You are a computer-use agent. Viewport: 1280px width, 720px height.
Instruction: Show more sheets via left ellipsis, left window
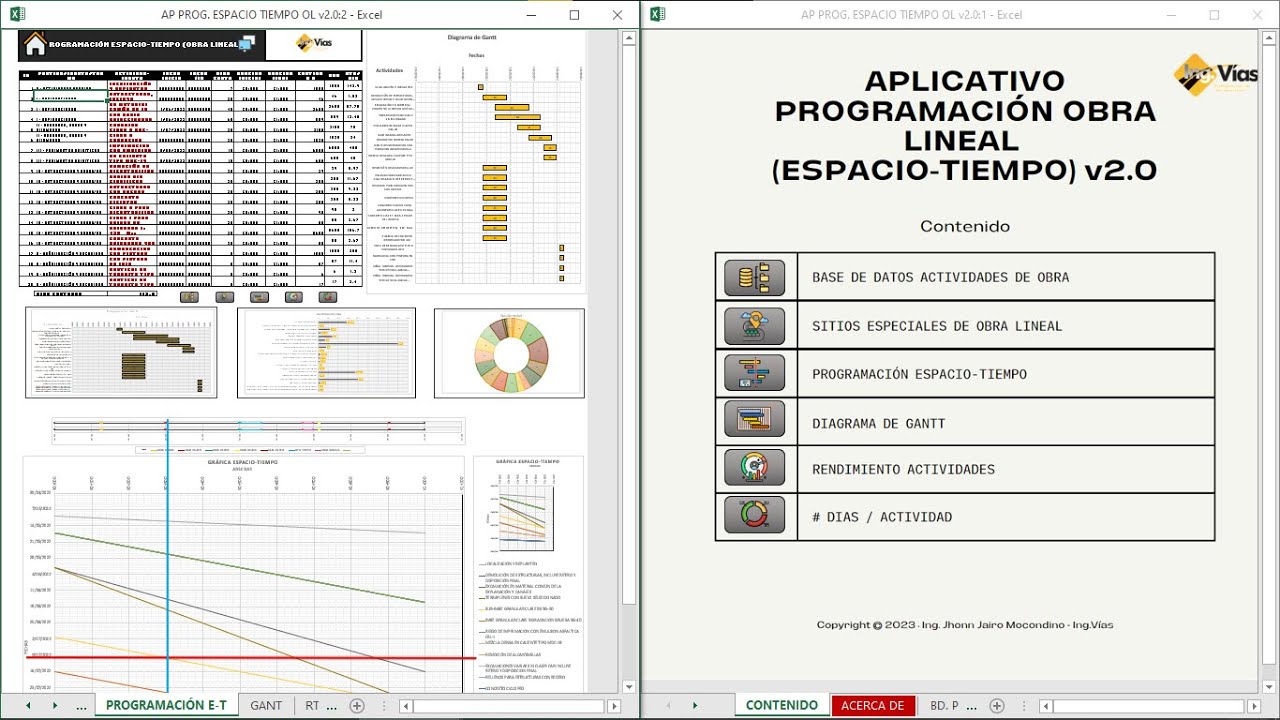[x=80, y=705]
